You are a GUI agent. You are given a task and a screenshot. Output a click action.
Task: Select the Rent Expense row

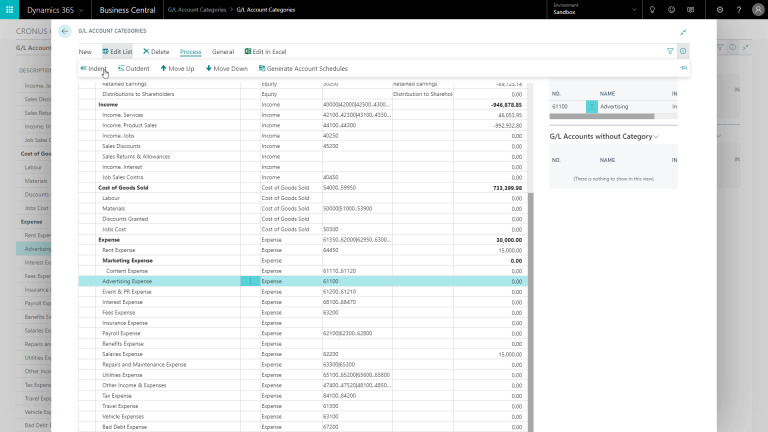point(303,250)
